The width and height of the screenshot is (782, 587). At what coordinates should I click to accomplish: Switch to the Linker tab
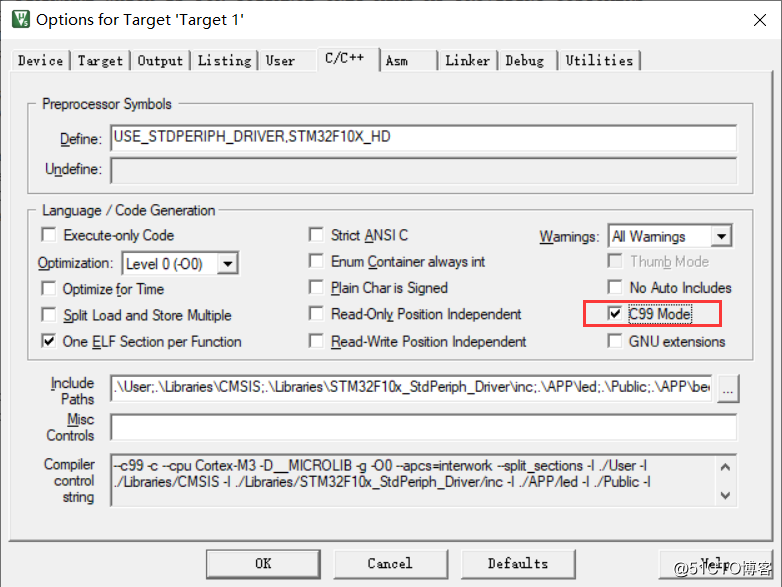tap(467, 61)
